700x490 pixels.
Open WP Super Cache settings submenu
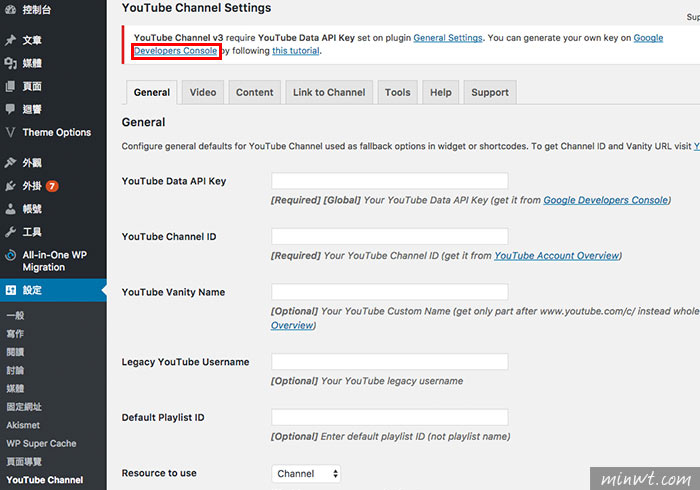pos(41,444)
